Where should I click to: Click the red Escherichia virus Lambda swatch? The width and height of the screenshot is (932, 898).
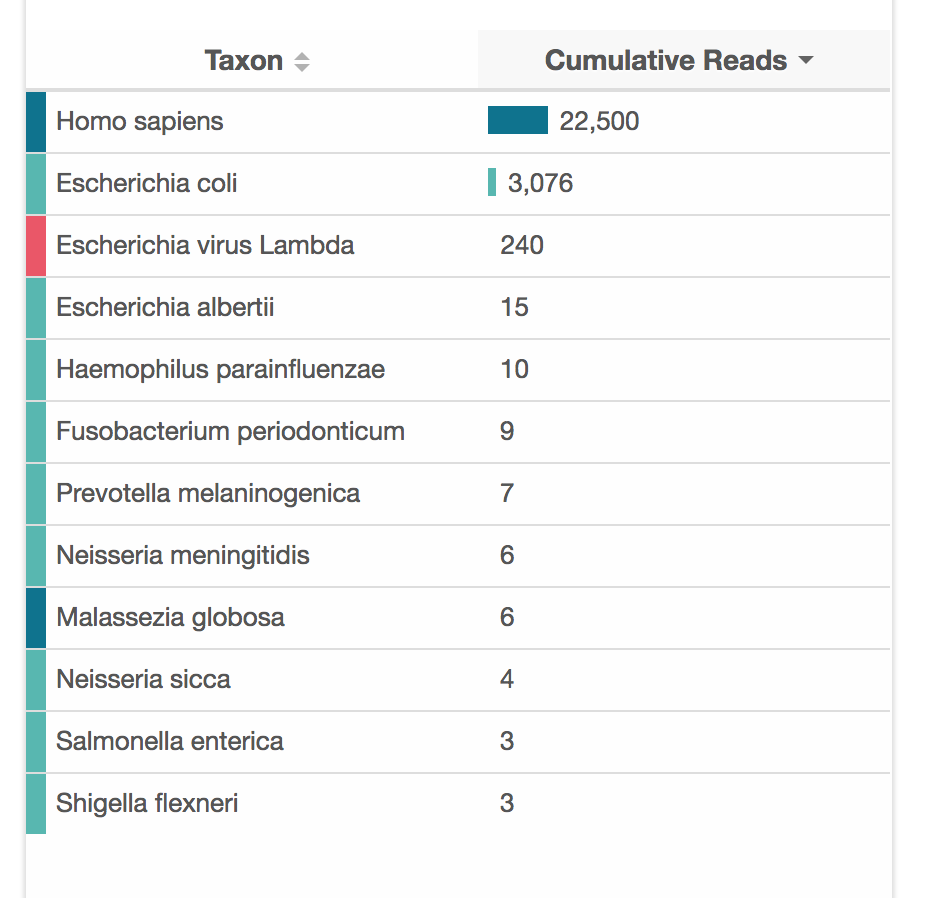36,246
